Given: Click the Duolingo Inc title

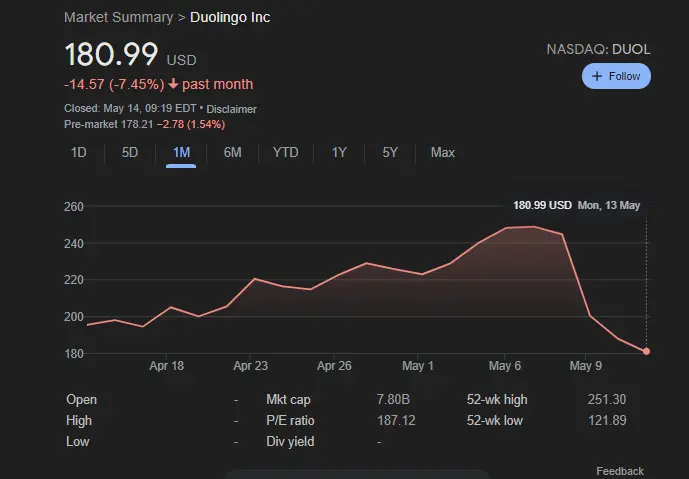Looking at the screenshot, I should click(x=230, y=18).
